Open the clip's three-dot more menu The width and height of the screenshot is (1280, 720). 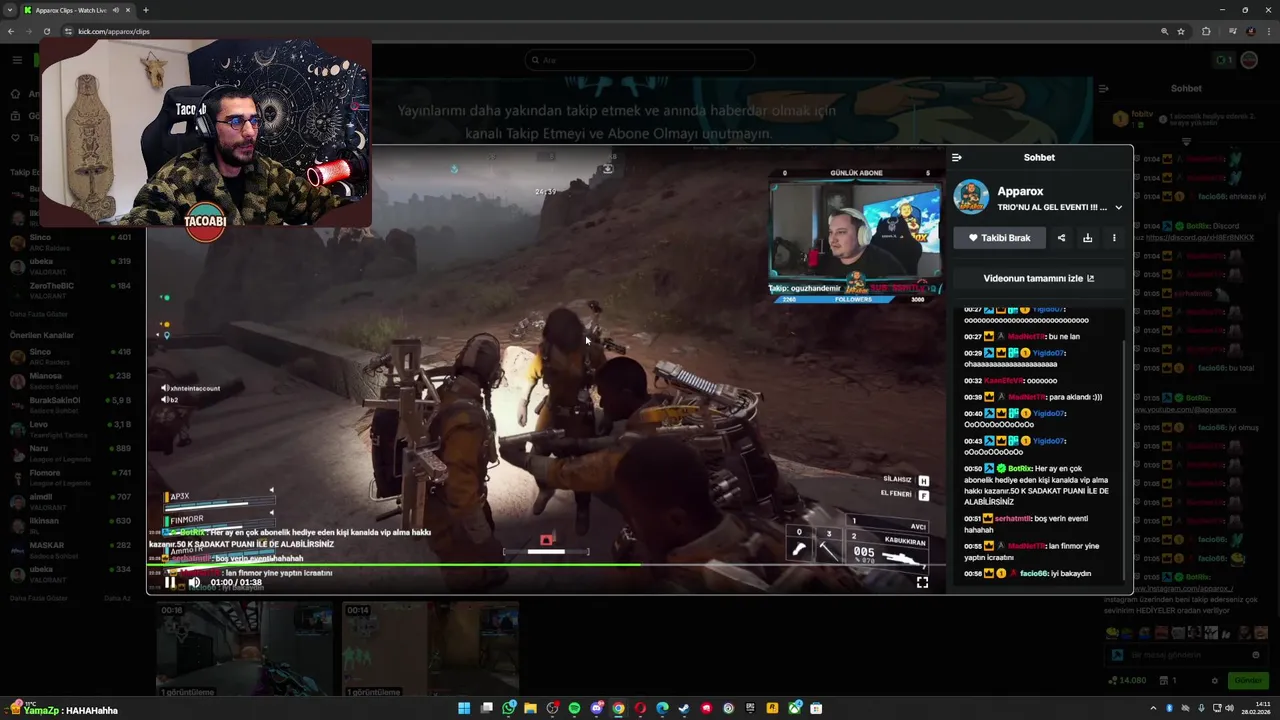[x=1114, y=238]
